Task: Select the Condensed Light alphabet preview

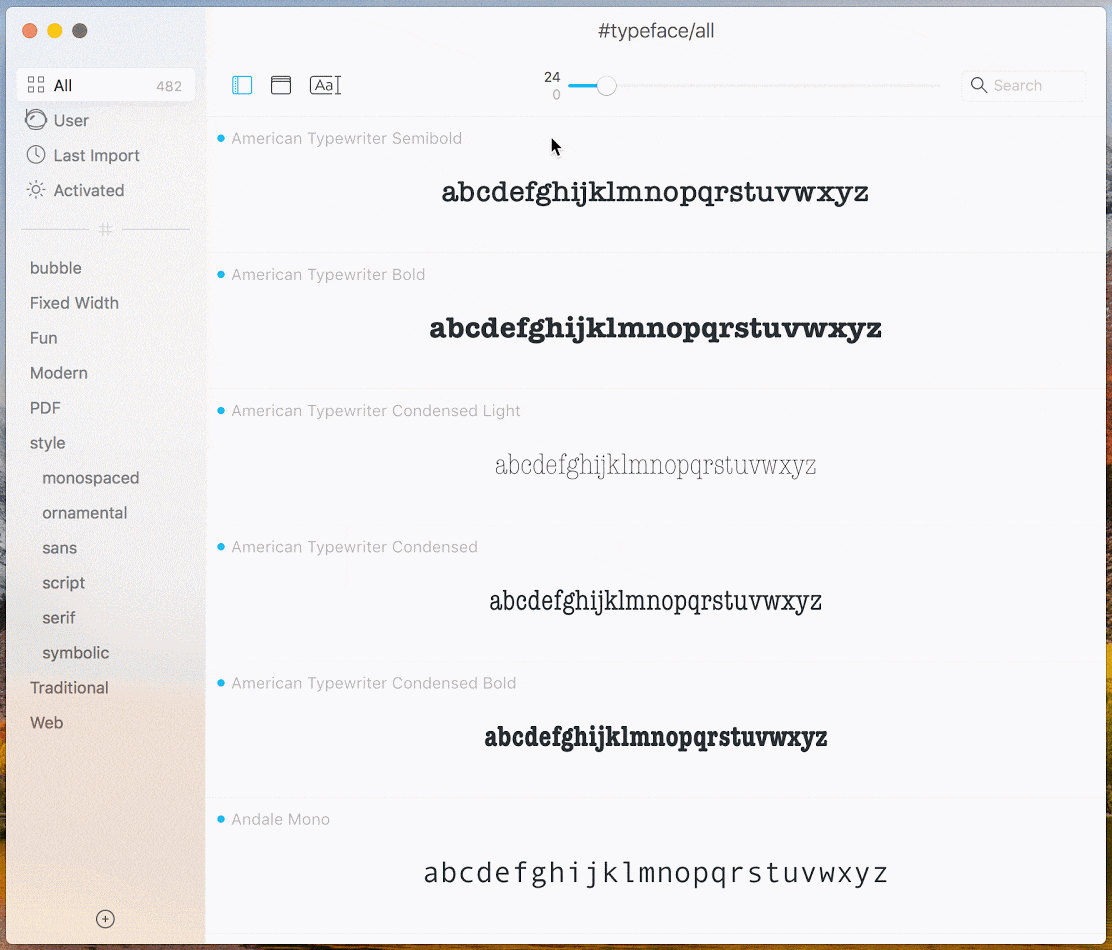Action: tap(655, 465)
